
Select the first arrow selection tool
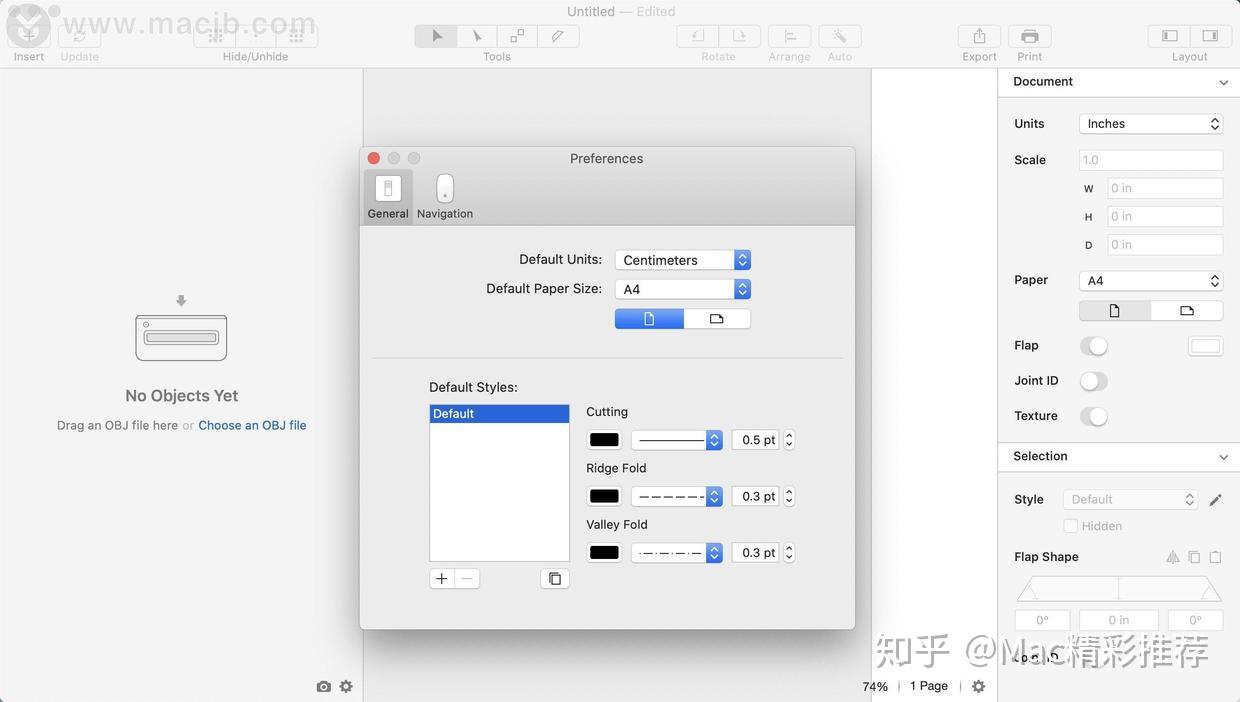[x=435, y=35]
